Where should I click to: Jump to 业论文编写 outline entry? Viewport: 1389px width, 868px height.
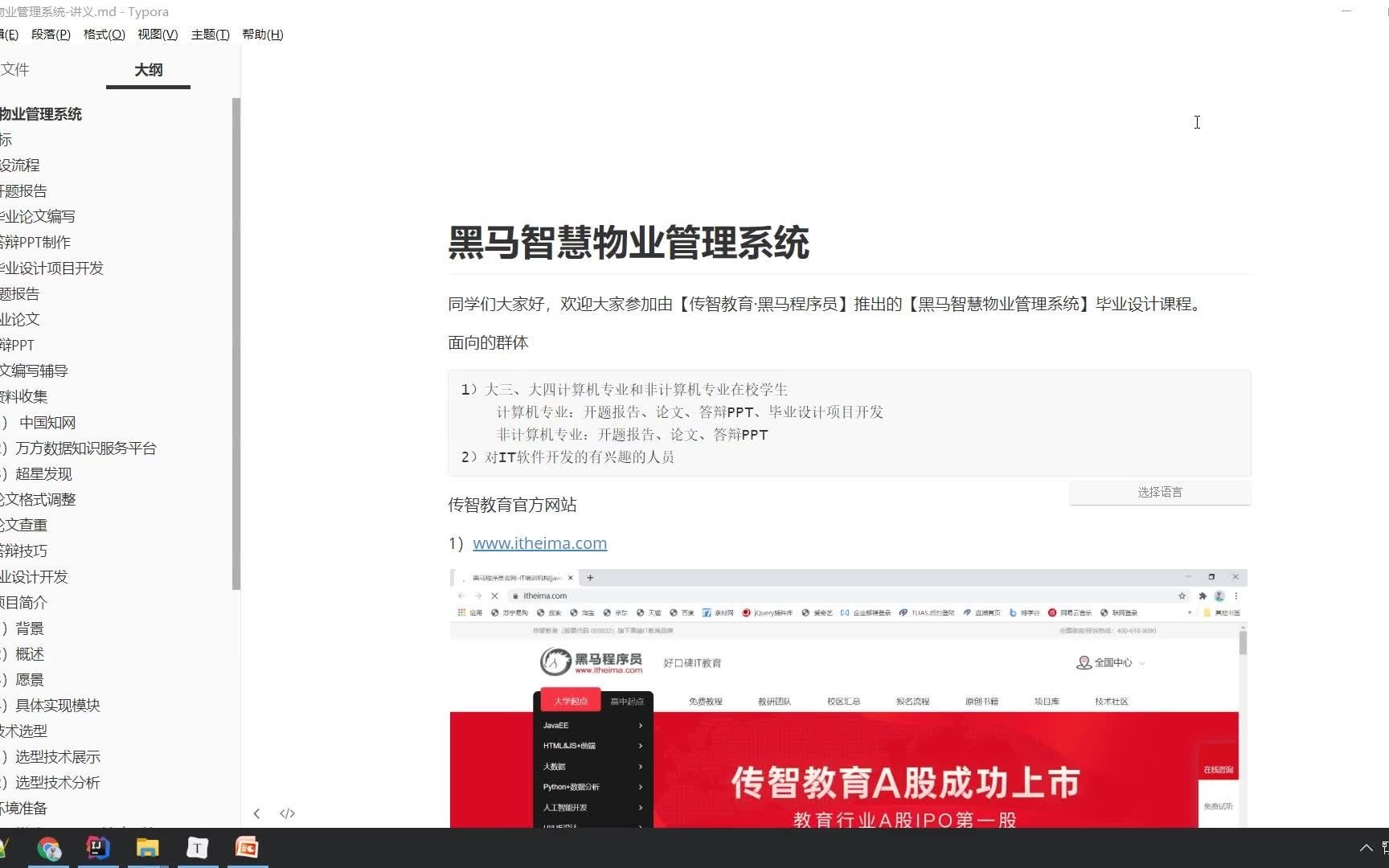click(x=37, y=217)
